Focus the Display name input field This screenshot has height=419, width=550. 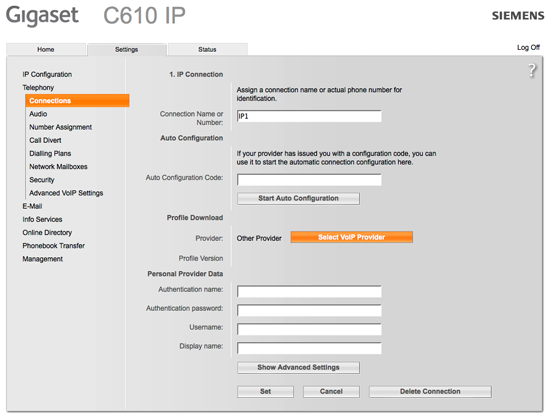(309, 348)
